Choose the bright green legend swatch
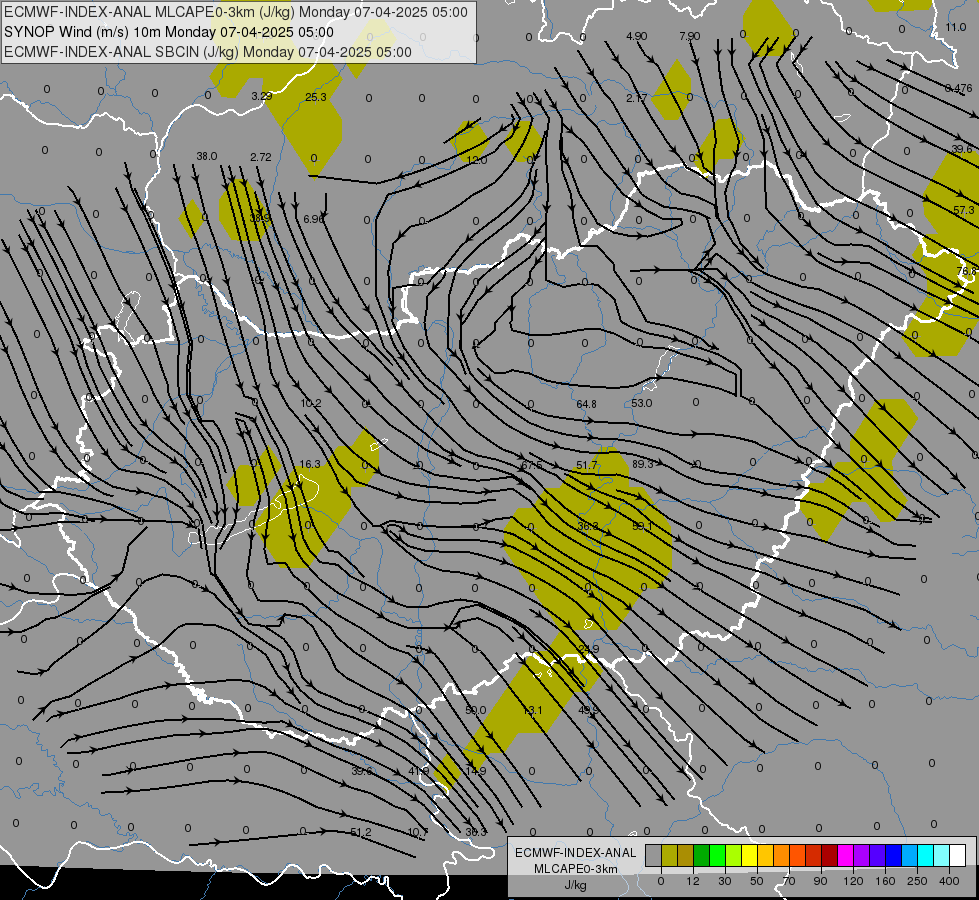This screenshot has height=900, width=979. point(717,855)
